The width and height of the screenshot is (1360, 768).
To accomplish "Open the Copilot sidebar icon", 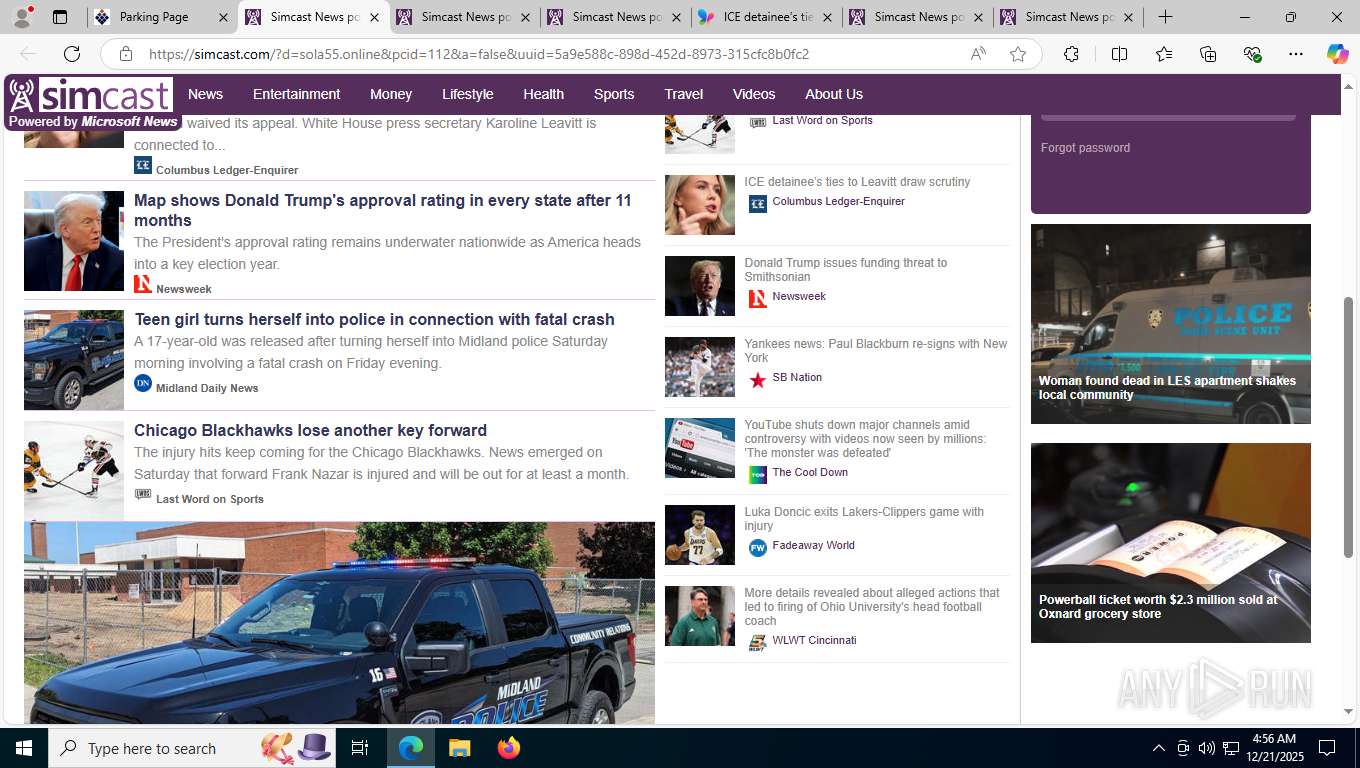I will tap(1337, 54).
